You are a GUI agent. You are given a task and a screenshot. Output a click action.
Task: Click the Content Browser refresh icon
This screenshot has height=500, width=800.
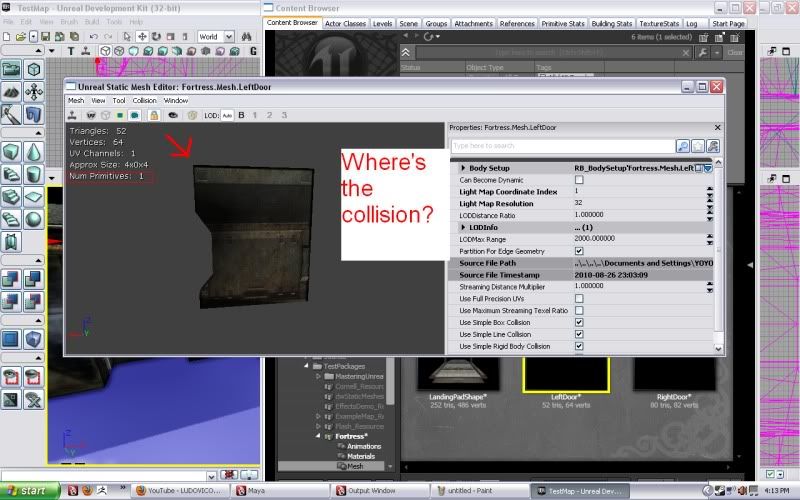pyautogui.click(x=429, y=37)
